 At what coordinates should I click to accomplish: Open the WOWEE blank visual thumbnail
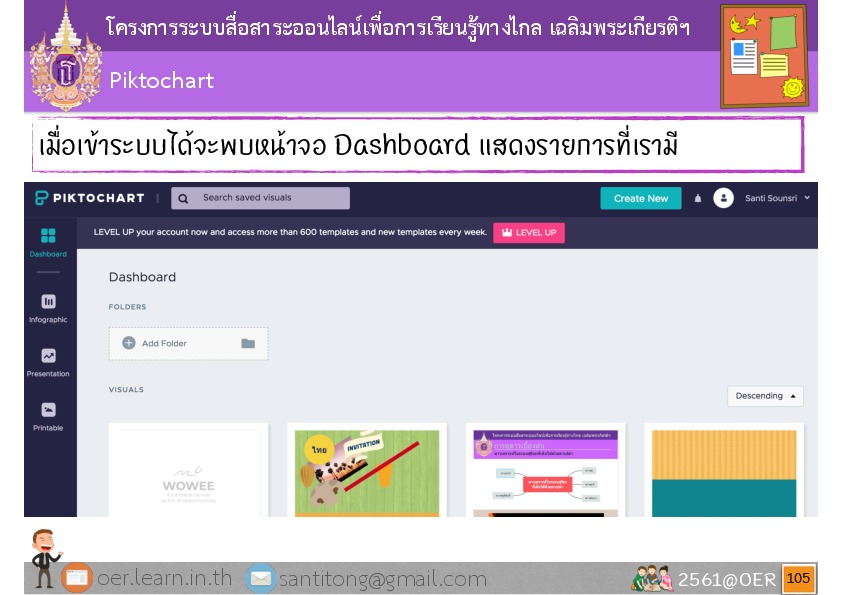(x=188, y=470)
